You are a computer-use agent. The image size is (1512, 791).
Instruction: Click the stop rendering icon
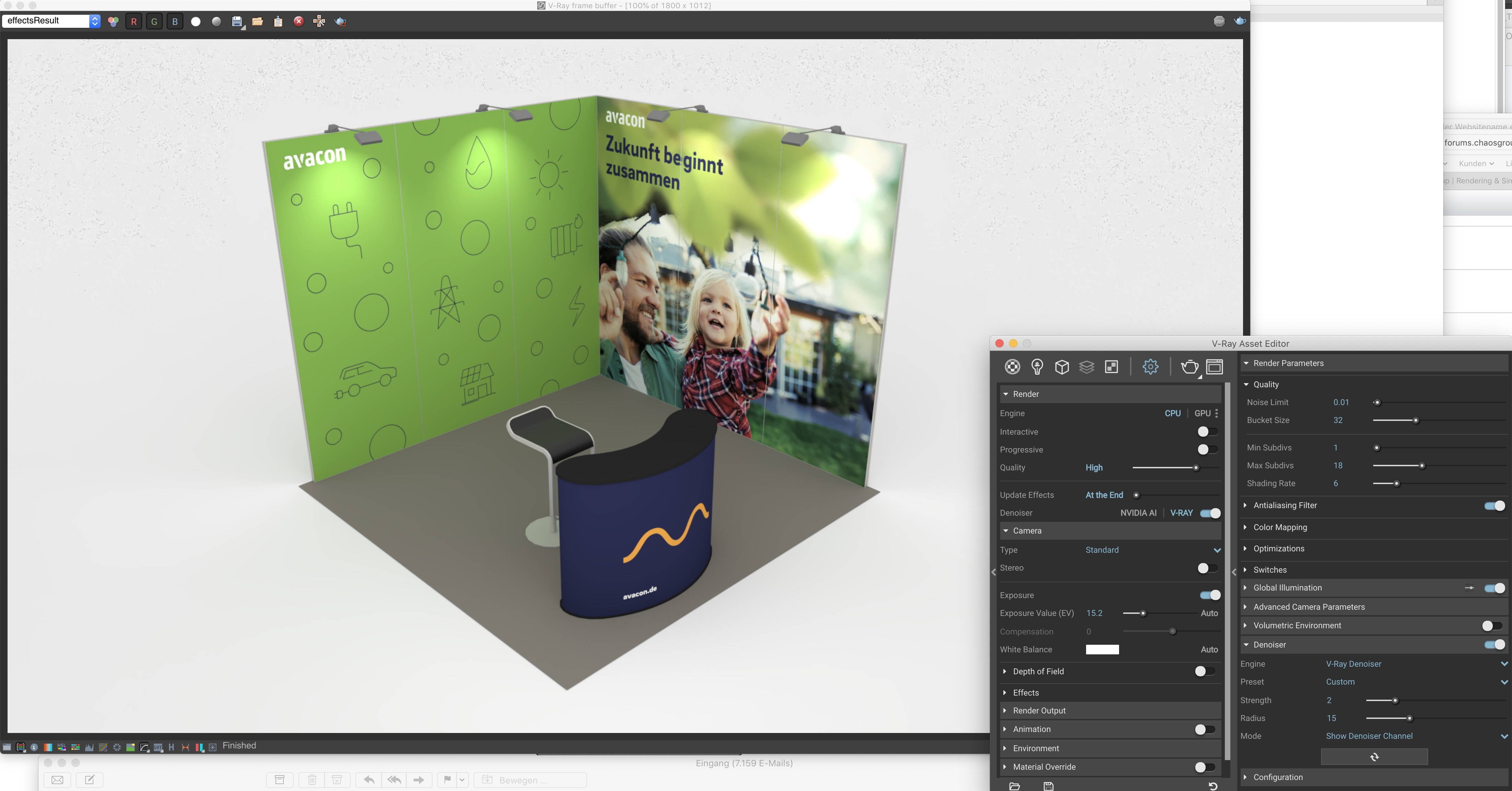[1219, 21]
